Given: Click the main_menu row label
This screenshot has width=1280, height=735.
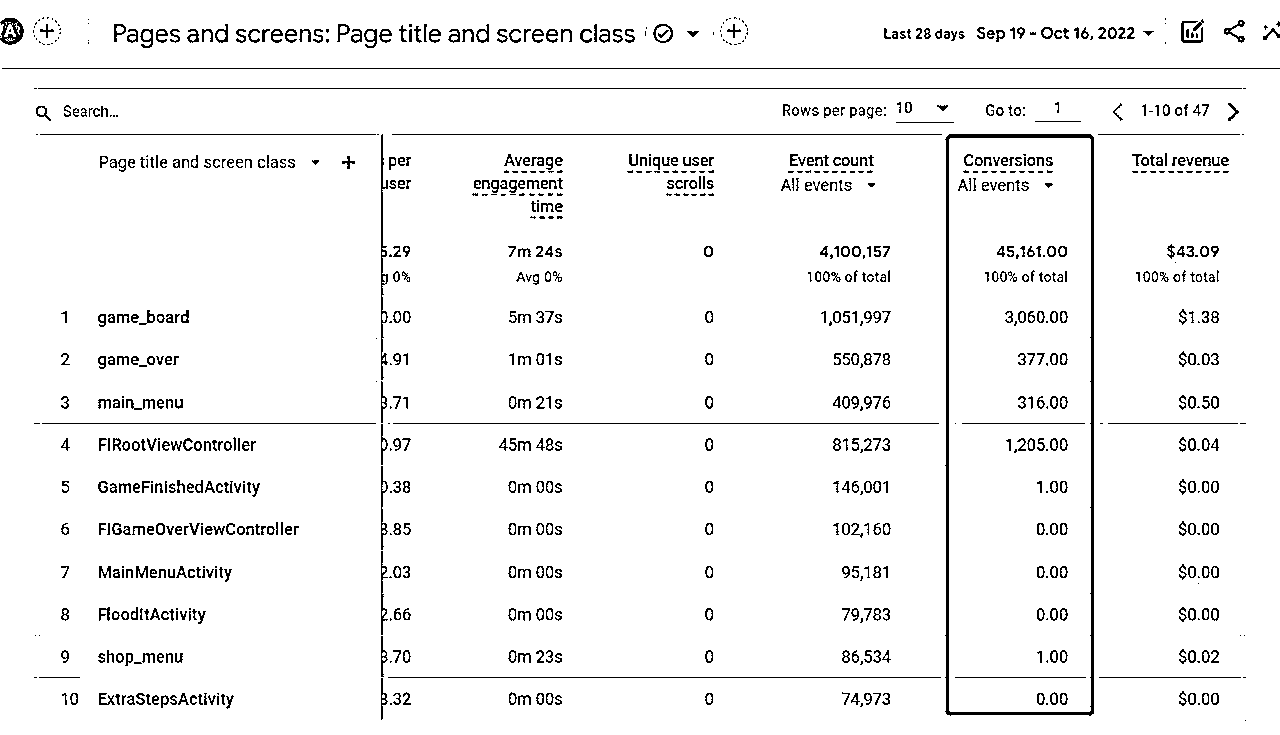Looking at the screenshot, I should [x=140, y=403].
